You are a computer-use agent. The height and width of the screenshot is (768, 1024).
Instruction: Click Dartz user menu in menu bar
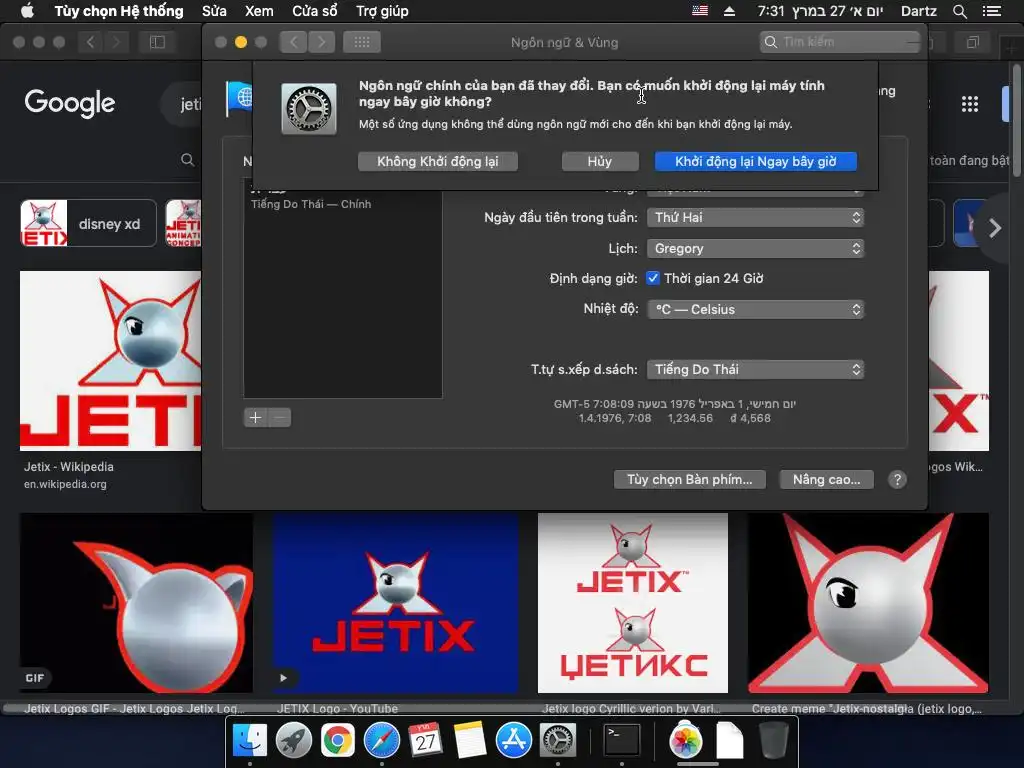click(x=918, y=11)
